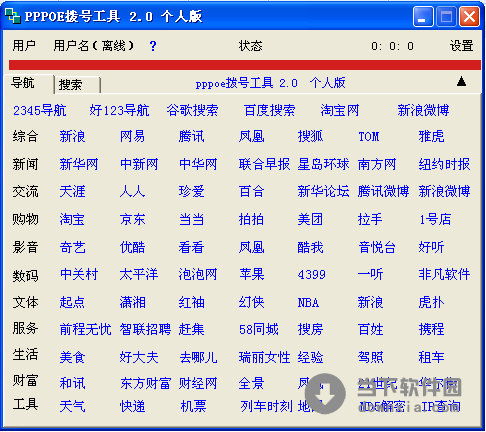This screenshot has width=486, height=432.
Task: Click the 58同城 link
Action: tap(259, 330)
